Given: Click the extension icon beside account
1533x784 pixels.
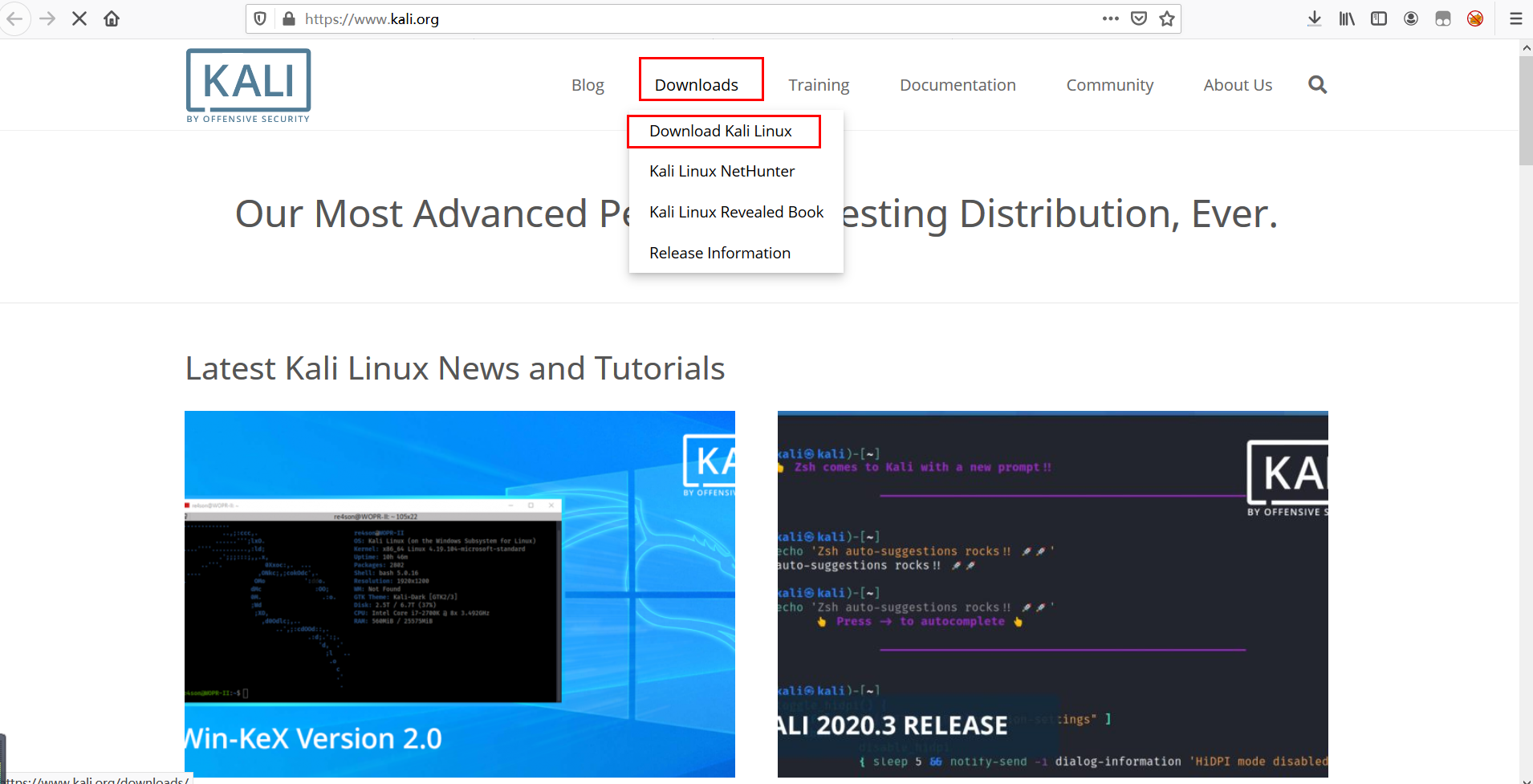Looking at the screenshot, I should tap(1443, 18).
